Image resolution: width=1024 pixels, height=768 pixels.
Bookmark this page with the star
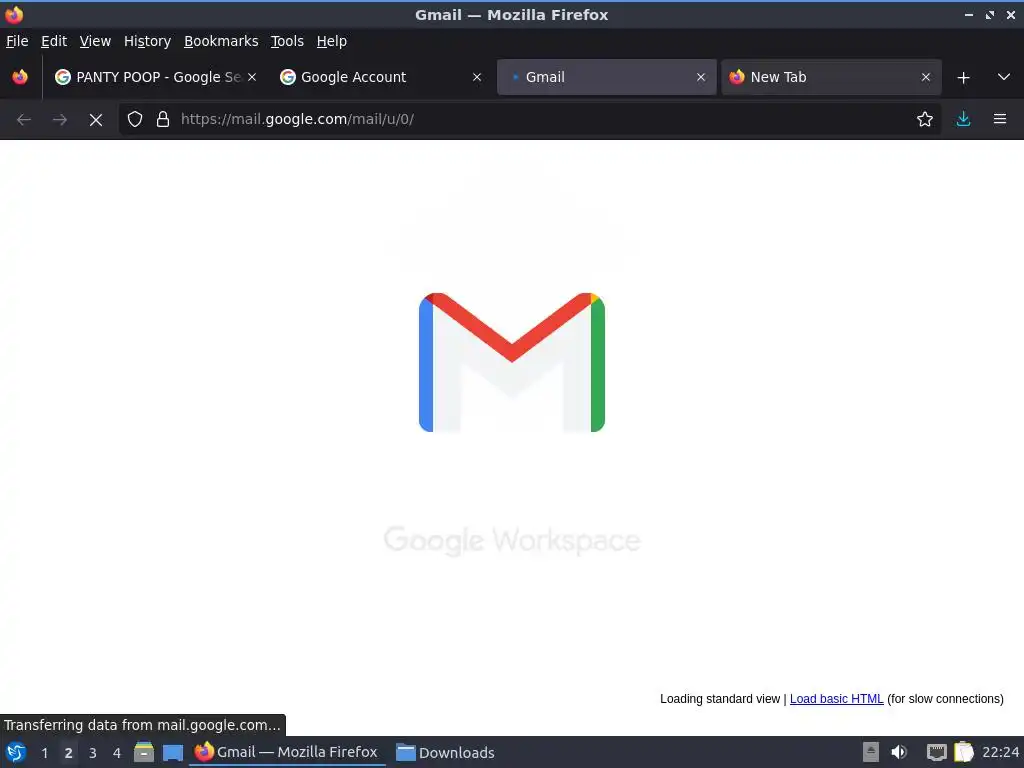coord(925,119)
